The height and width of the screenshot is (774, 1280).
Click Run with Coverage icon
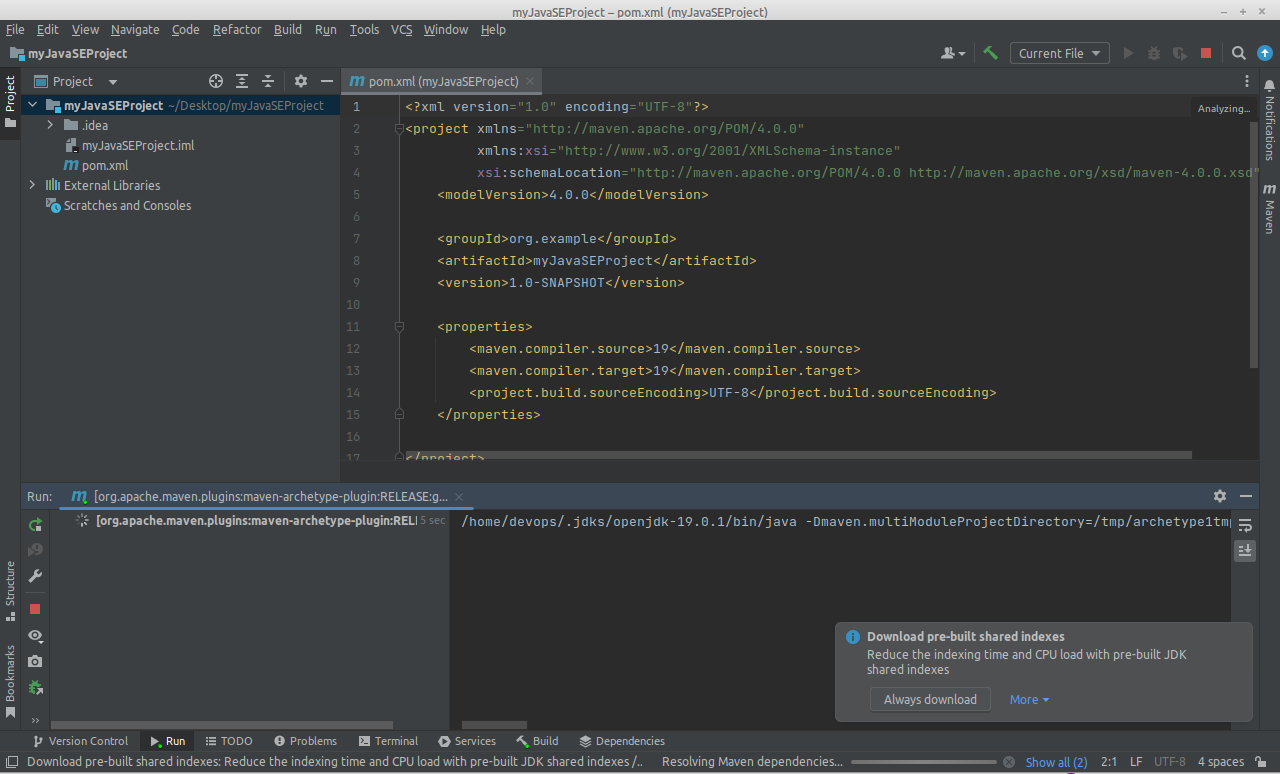(1180, 53)
